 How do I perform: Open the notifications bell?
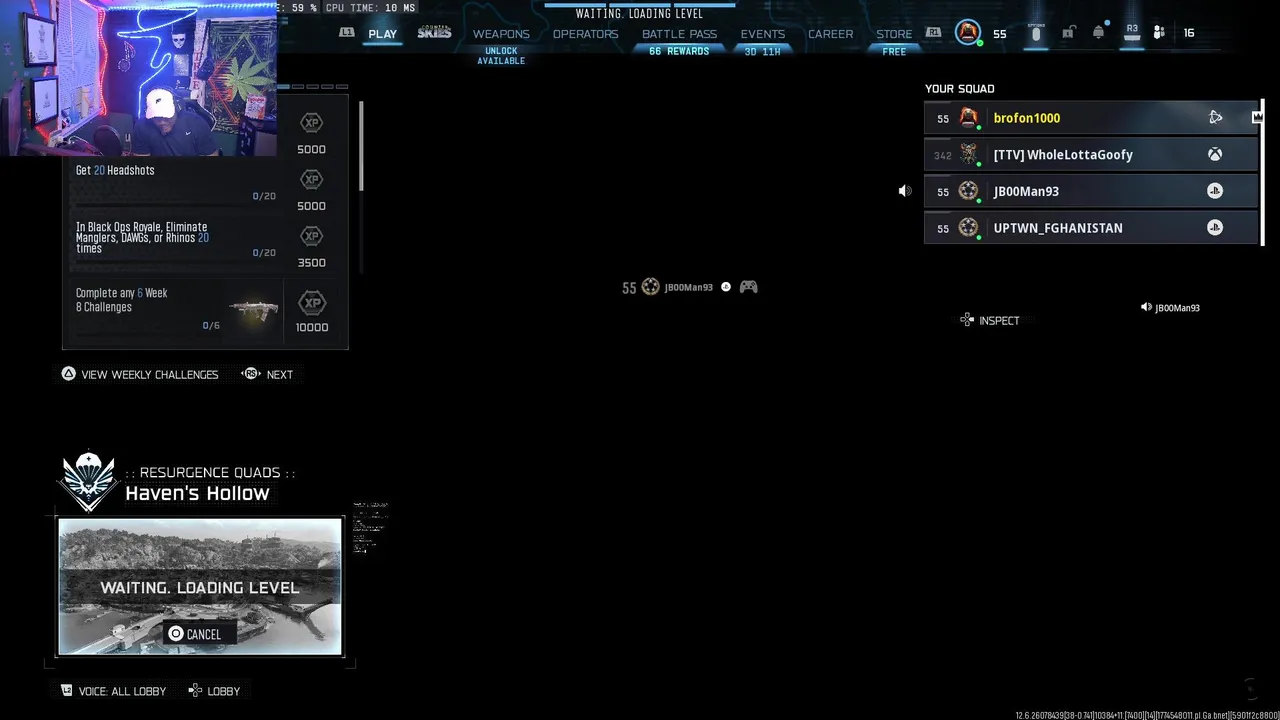click(x=1098, y=33)
